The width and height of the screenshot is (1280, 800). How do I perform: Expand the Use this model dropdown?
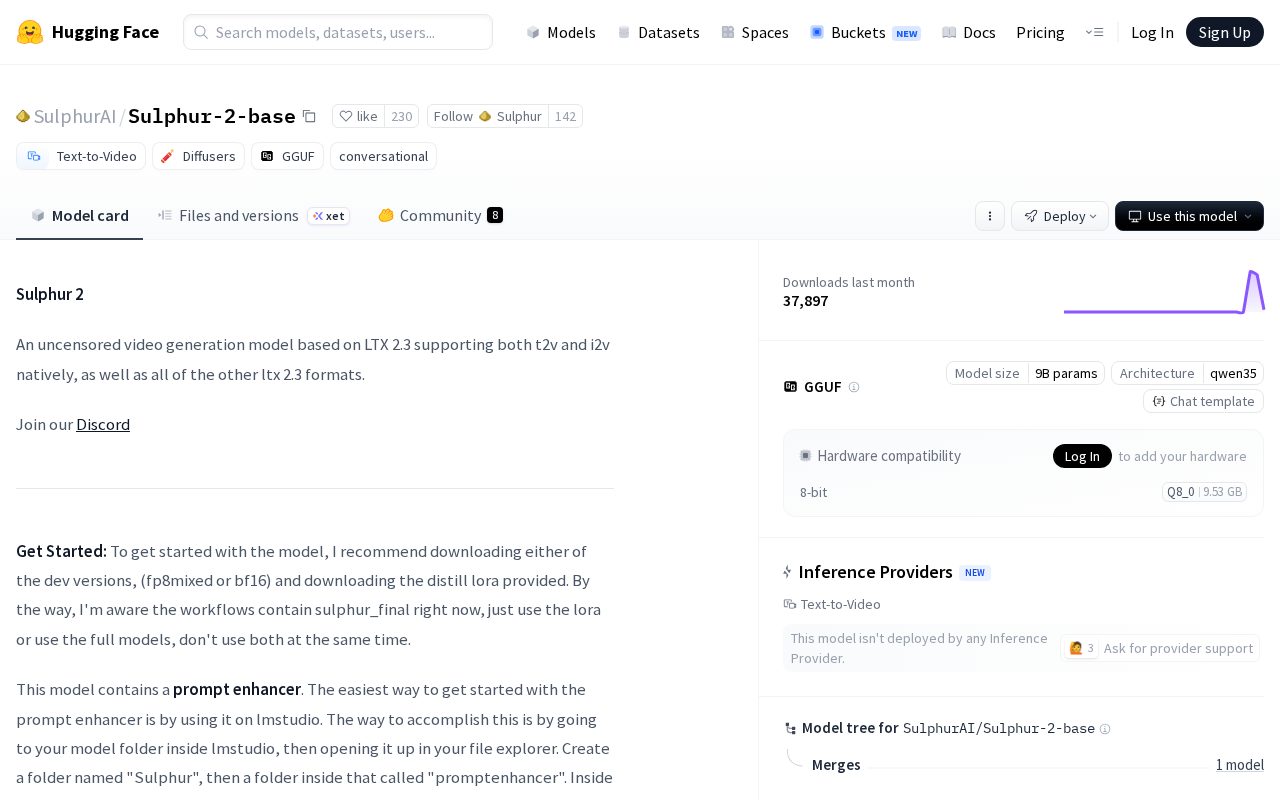pos(1189,216)
